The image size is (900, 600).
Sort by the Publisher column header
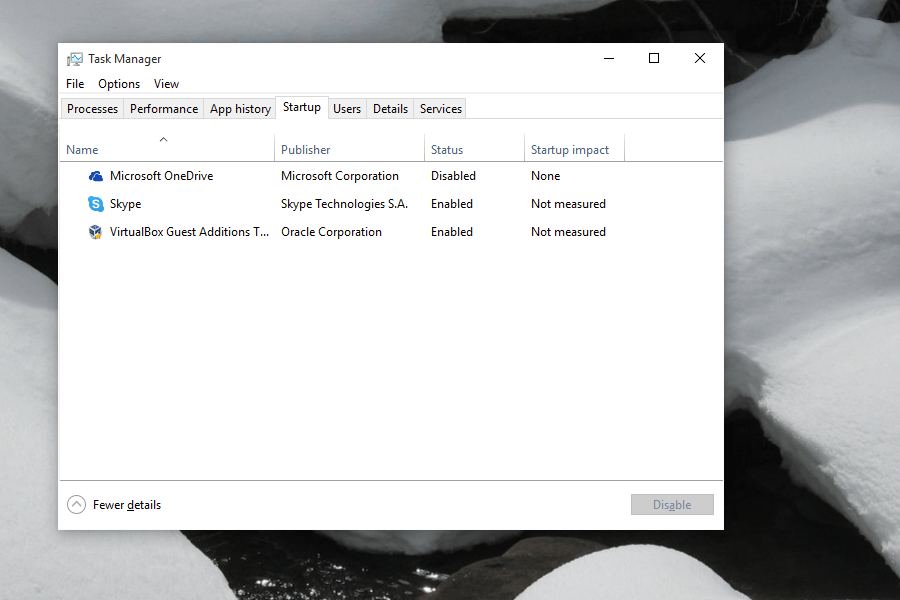(350, 149)
